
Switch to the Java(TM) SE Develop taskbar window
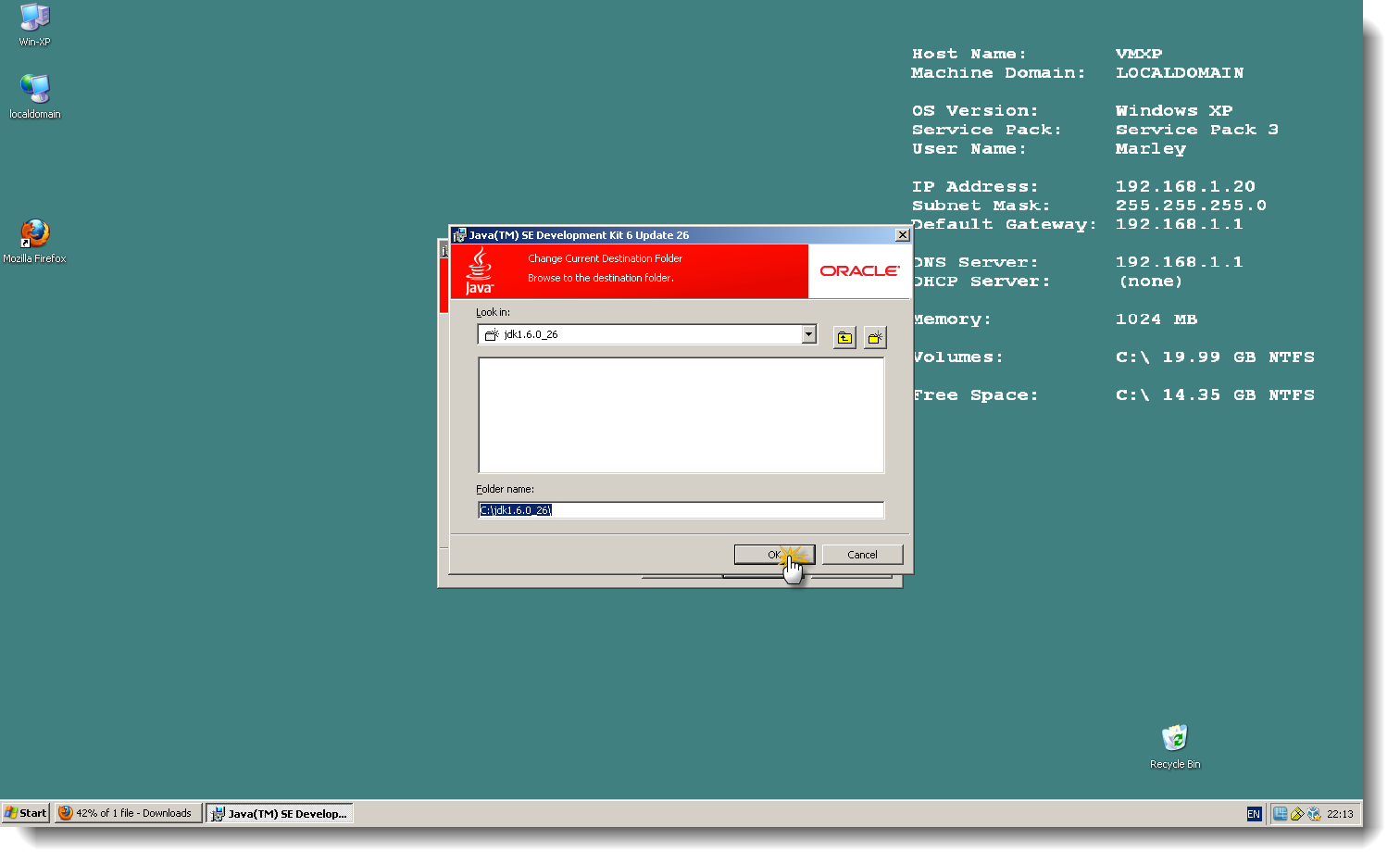(x=279, y=812)
